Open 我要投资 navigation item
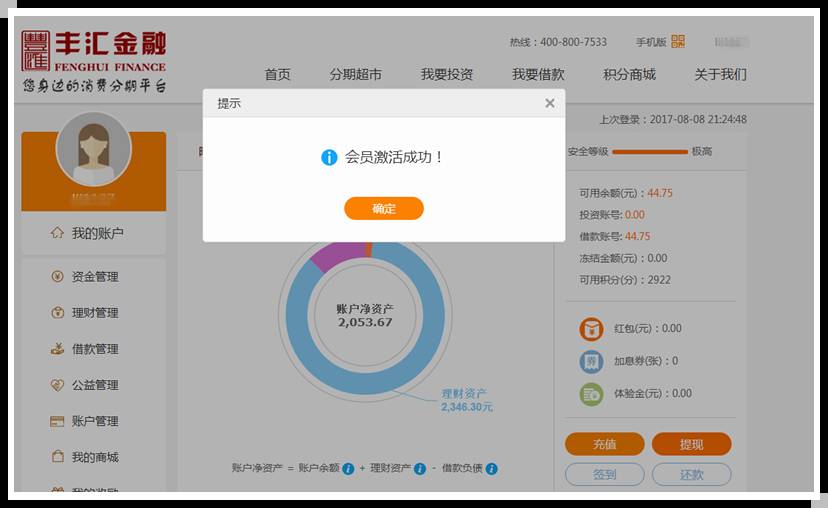Screen dimensions: 828x508 (447, 74)
